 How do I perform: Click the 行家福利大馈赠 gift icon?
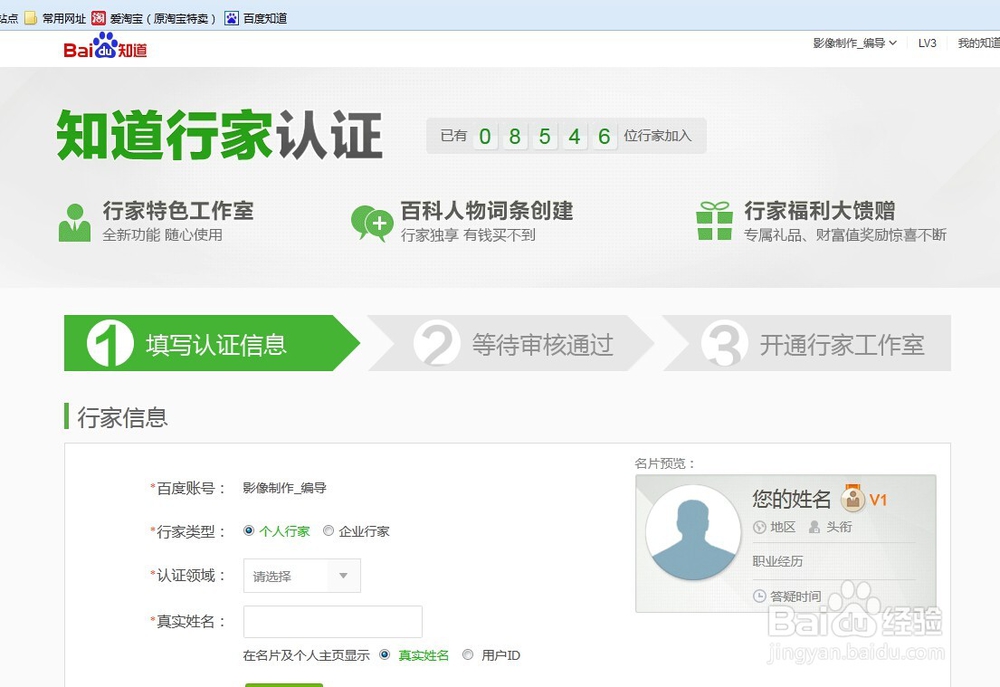pyautogui.click(x=713, y=220)
